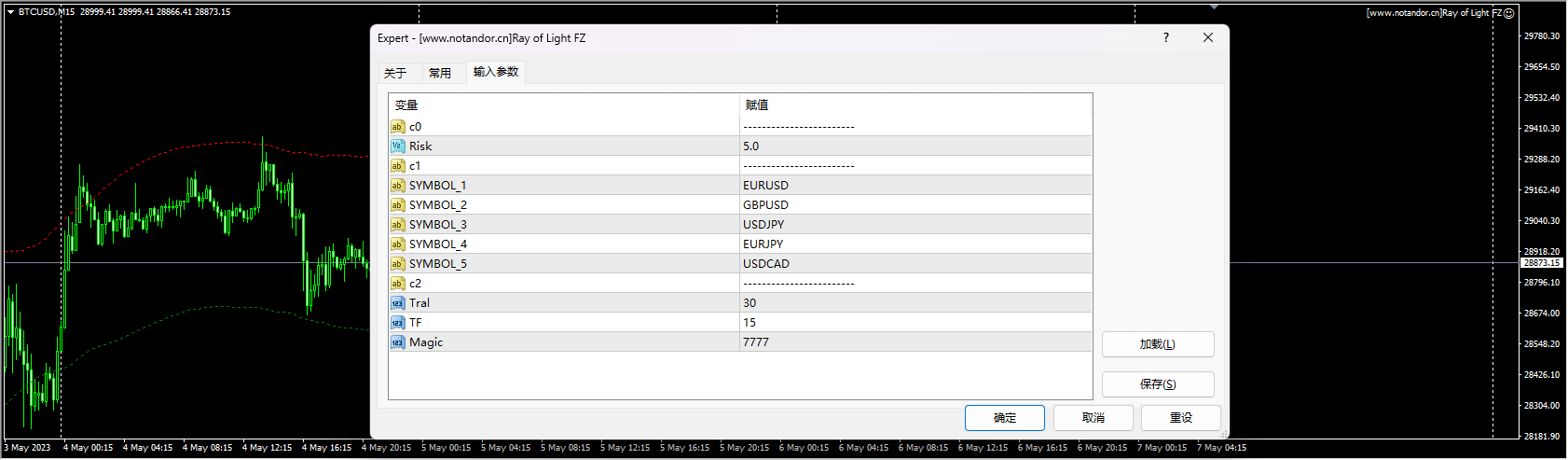Switch to the 常用 tab
Viewport: 1568px width, 460px height.
tap(440, 73)
